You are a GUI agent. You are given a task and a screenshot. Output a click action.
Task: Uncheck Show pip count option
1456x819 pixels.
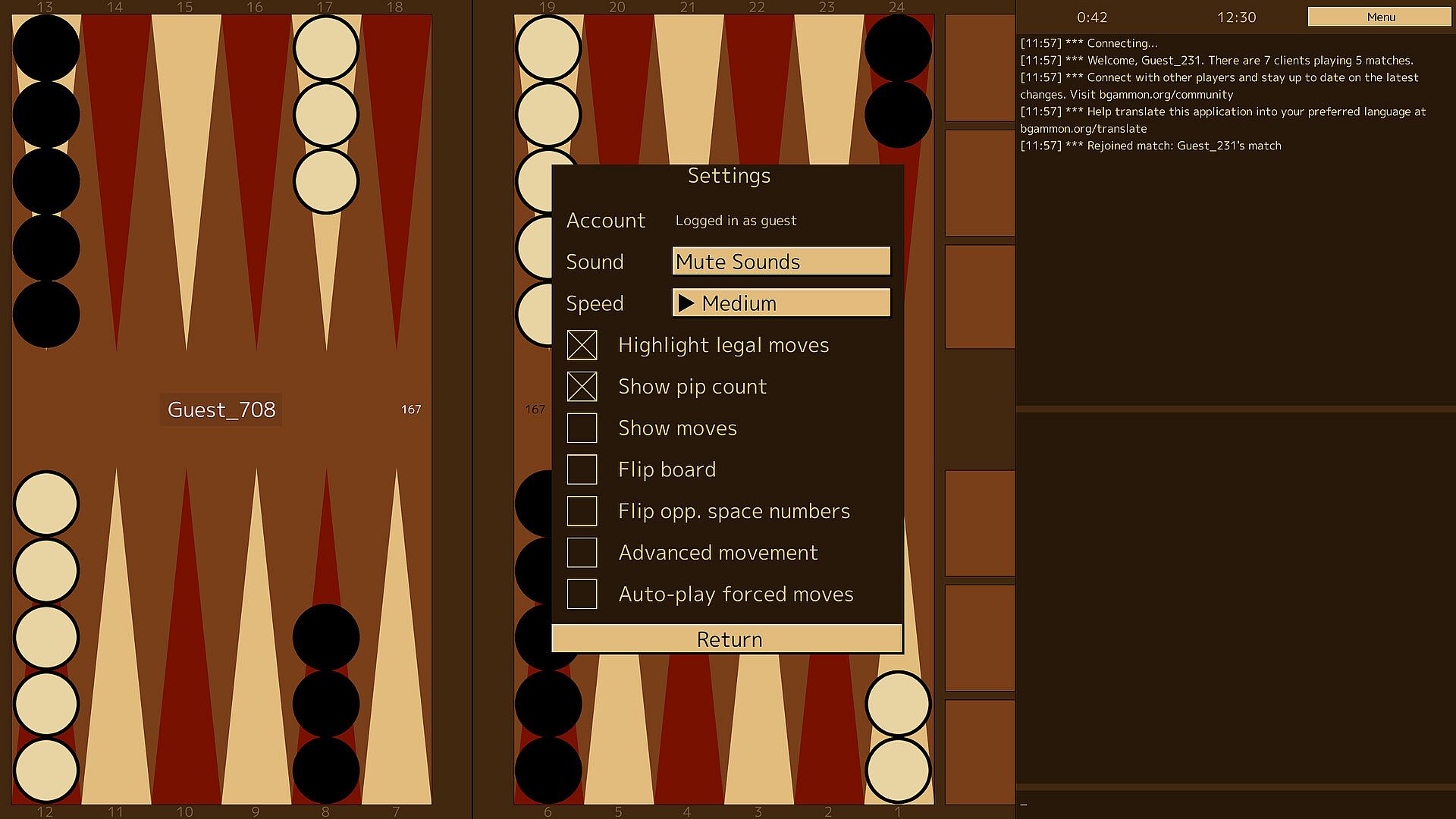(582, 387)
